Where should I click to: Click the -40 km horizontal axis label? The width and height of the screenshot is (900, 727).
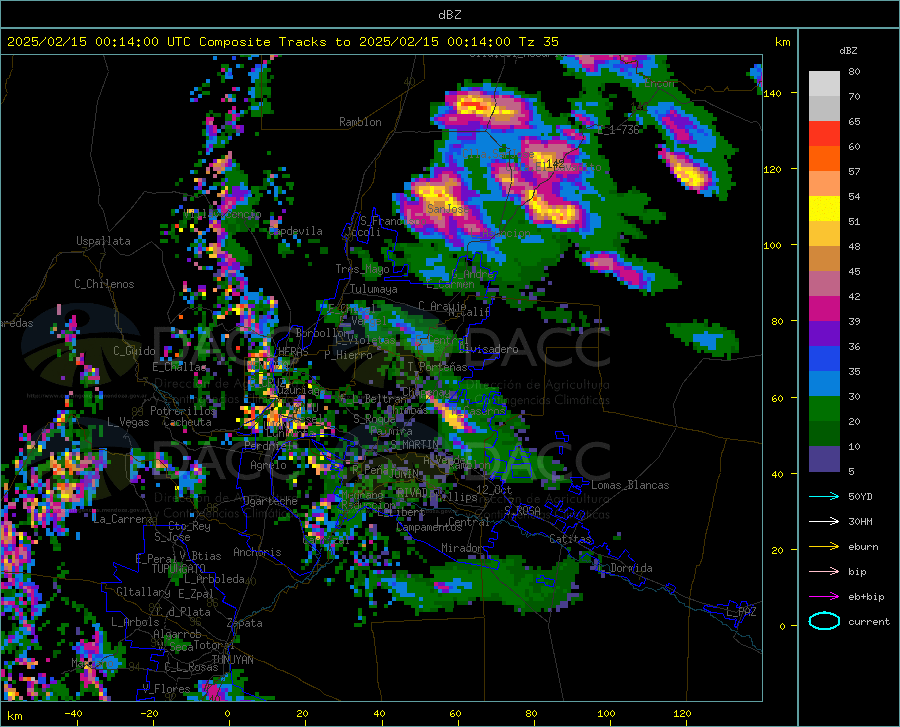[x=73, y=713]
